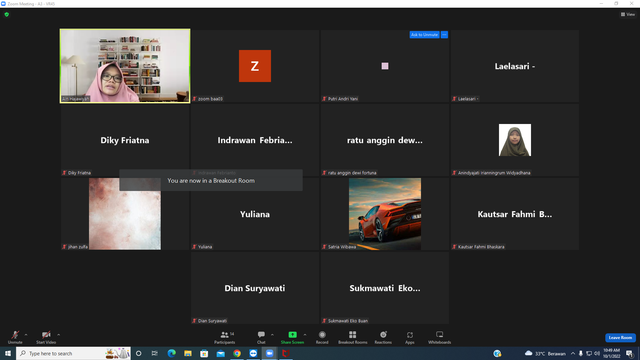Click the Windows taskbar search box
This screenshot has width=640, height=360.
click(73, 353)
